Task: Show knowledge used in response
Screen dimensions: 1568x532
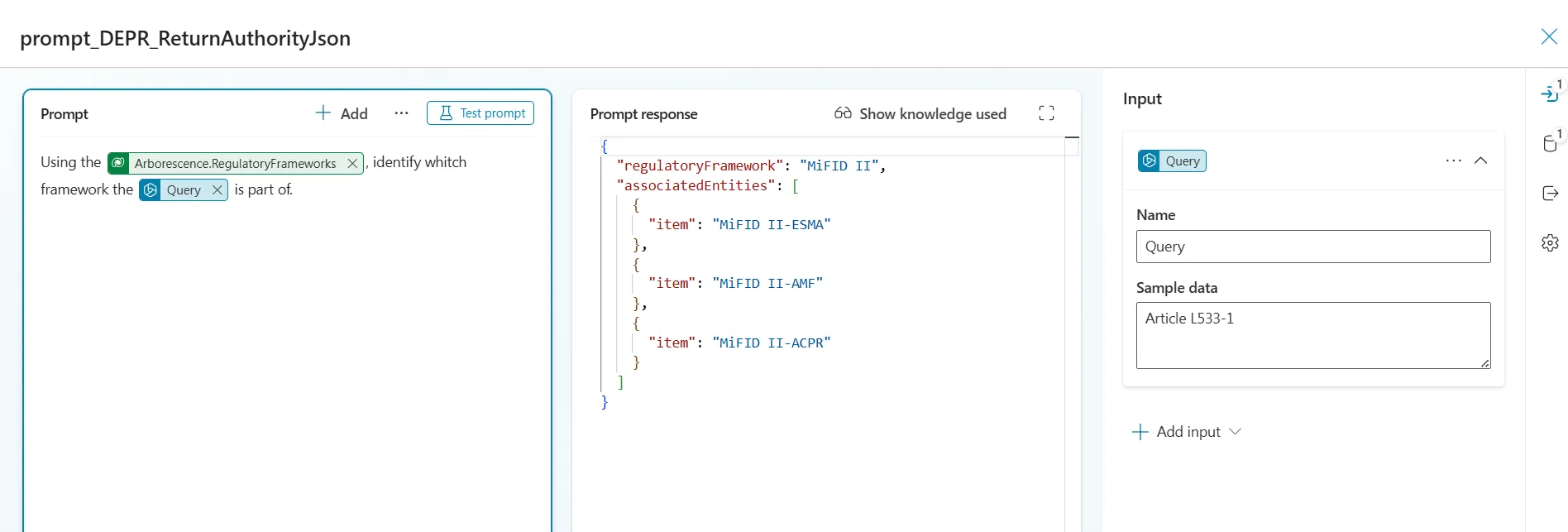Action: pos(920,113)
